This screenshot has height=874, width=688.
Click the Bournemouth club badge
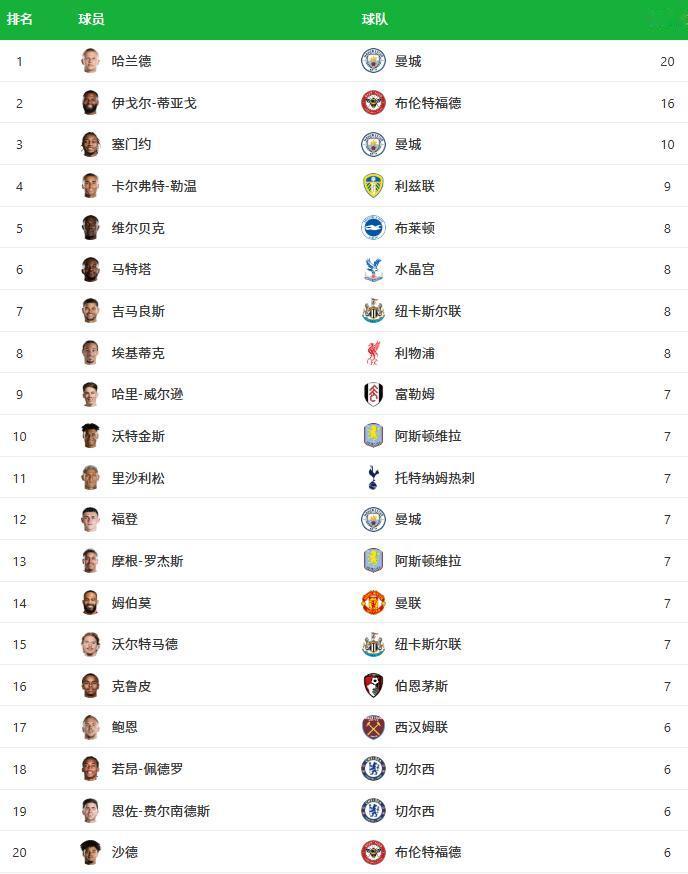(x=373, y=686)
